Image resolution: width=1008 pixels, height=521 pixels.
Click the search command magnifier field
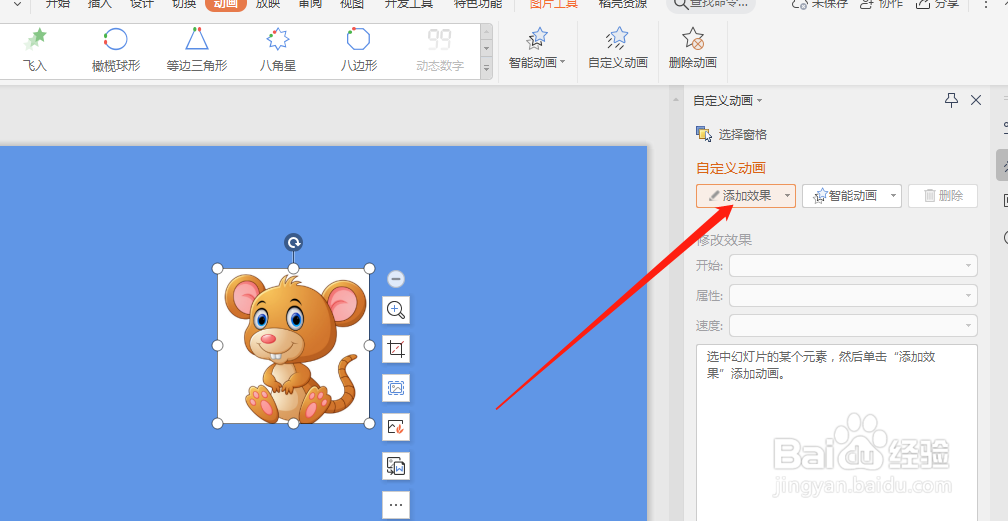point(711,5)
